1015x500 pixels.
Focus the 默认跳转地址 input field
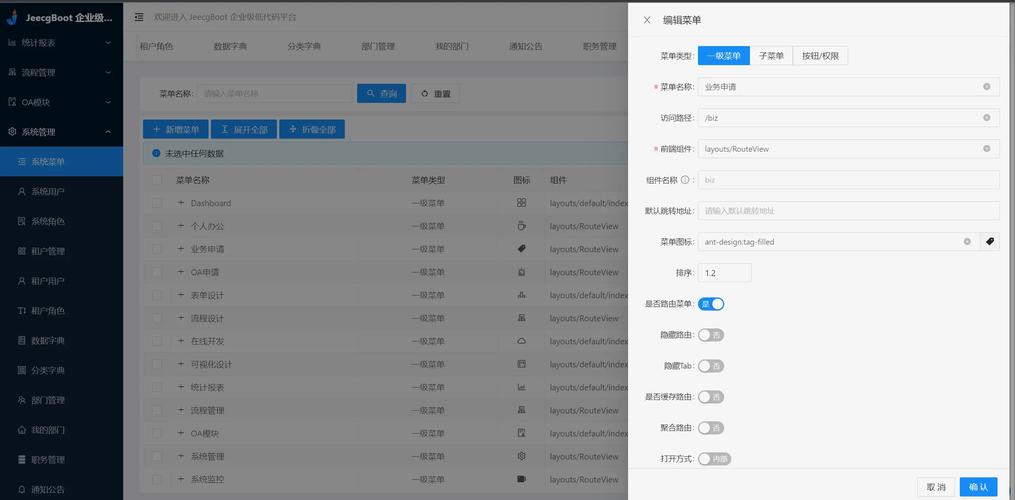click(848, 210)
